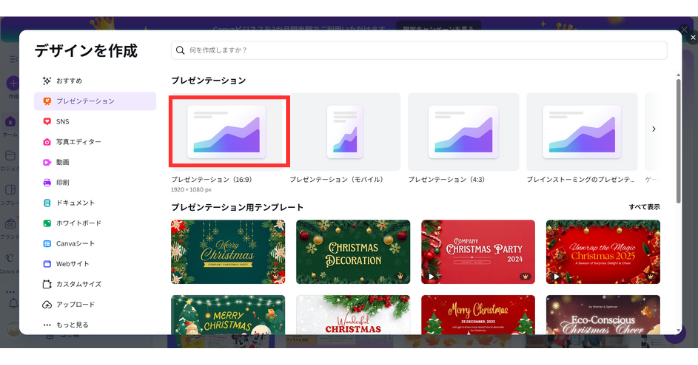Click the 動画 video icon
The width and height of the screenshot is (698, 365).
click(x=47, y=162)
